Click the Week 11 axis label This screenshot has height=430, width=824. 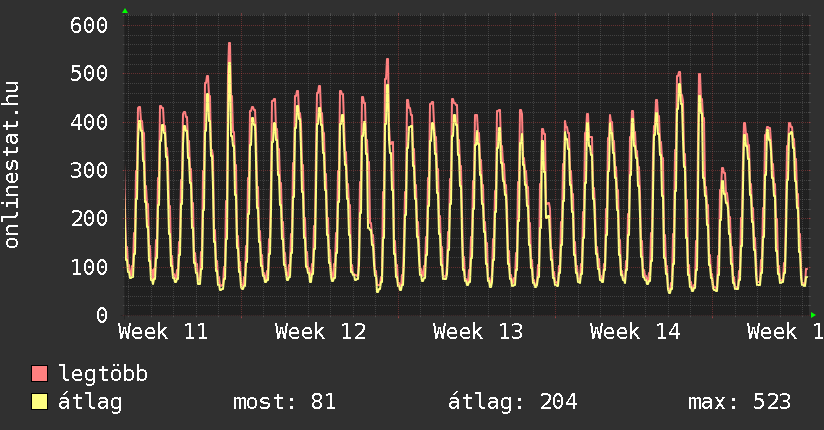[164, 332]
